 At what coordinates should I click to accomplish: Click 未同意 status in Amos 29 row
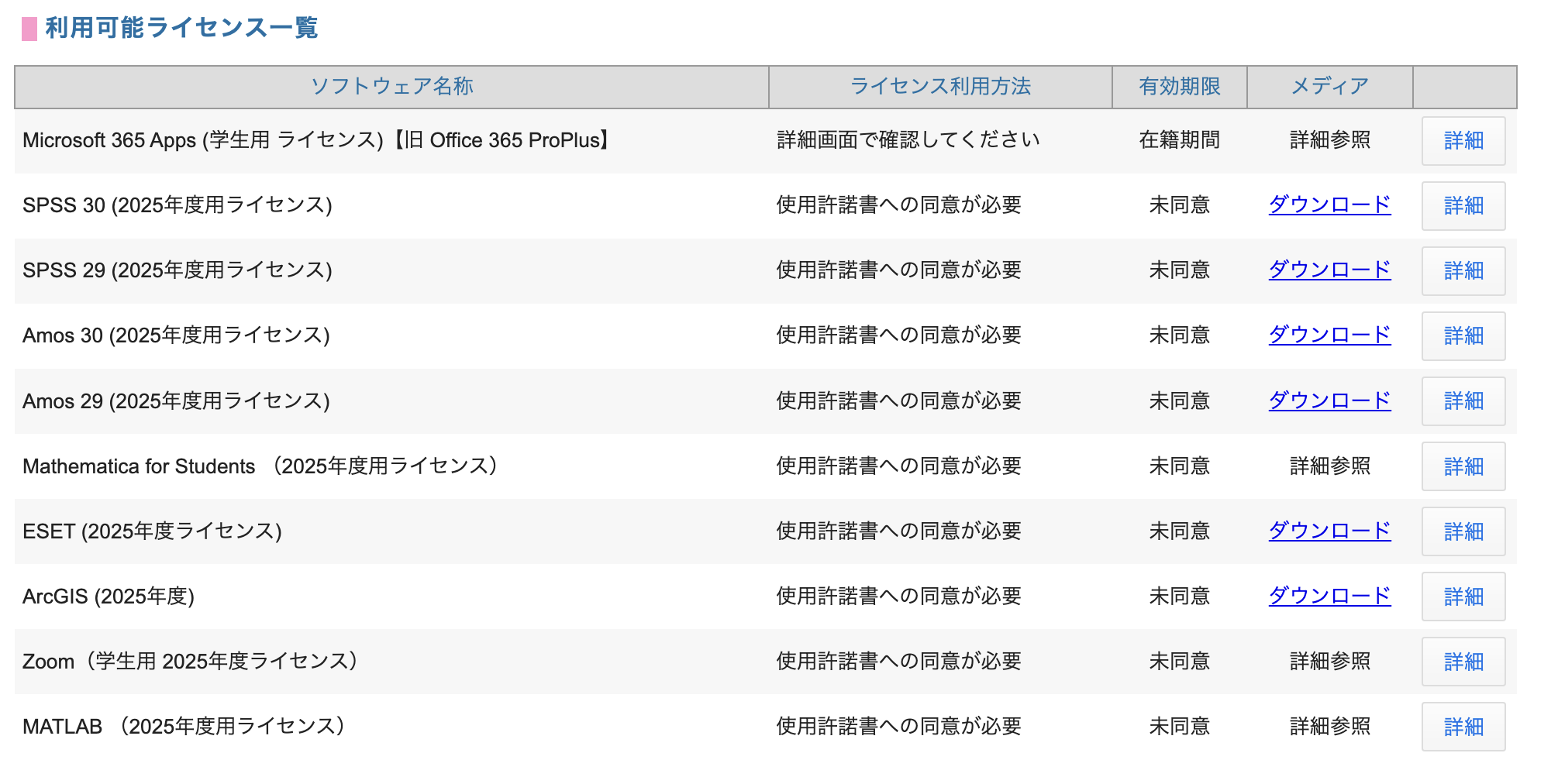click(1180, 401)
